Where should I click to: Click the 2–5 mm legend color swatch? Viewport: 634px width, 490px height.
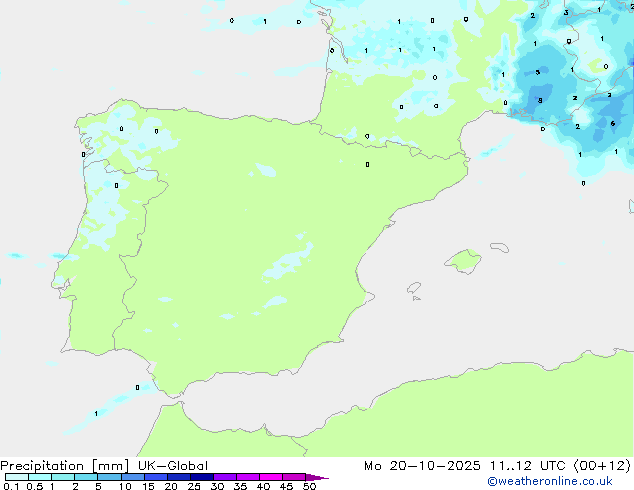[x=86, y=477]
